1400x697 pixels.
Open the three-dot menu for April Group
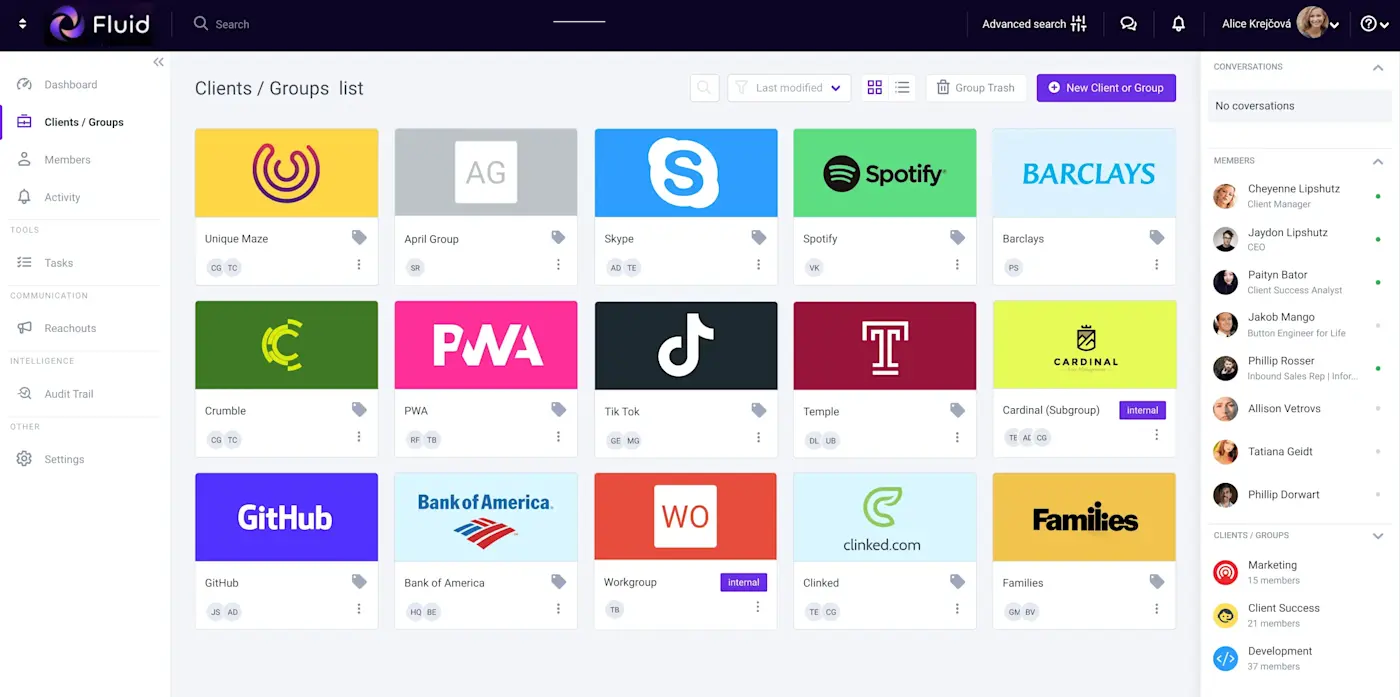558,265
